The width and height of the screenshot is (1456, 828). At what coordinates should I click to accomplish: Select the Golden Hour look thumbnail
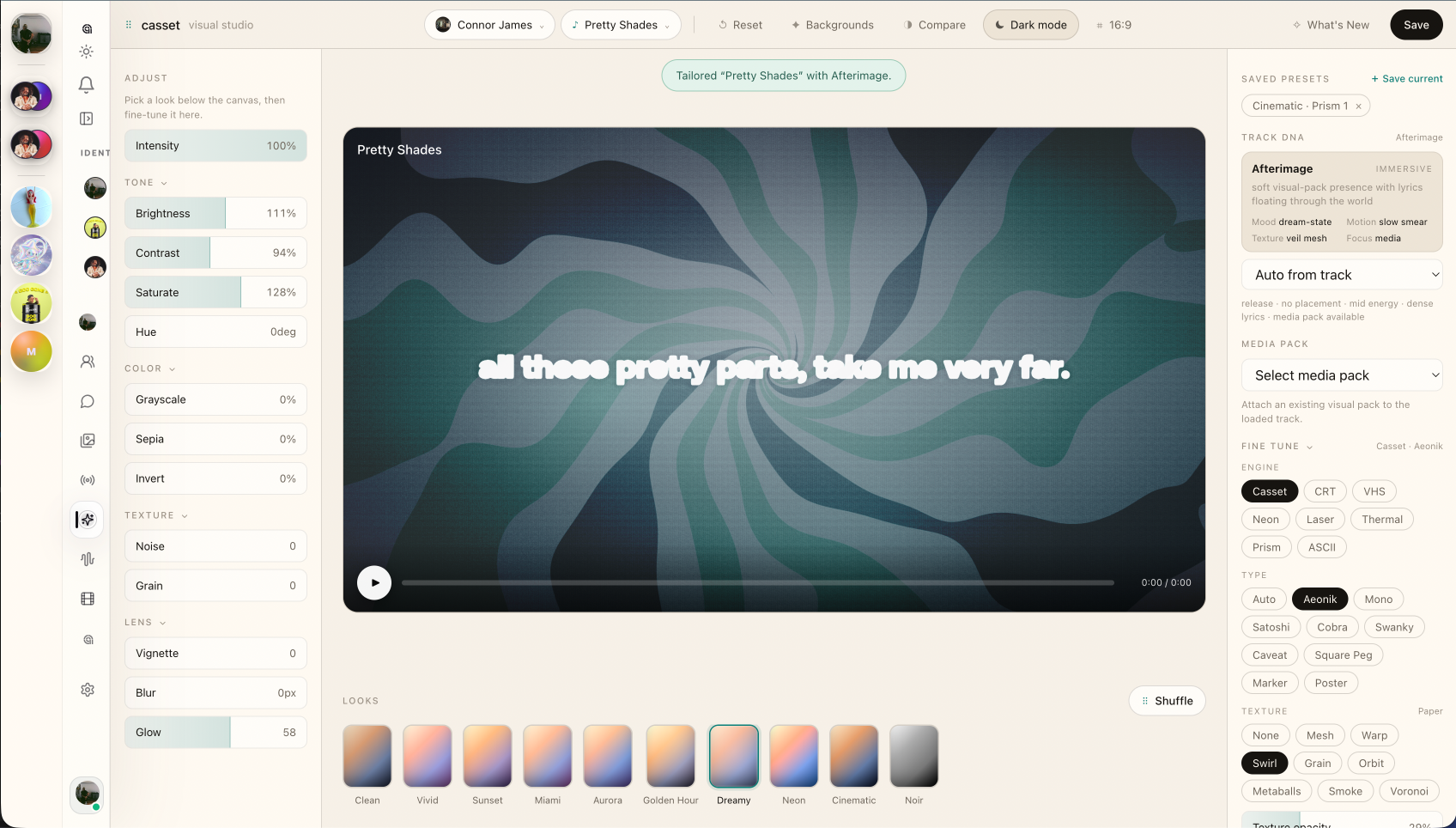tap(670, 756)
